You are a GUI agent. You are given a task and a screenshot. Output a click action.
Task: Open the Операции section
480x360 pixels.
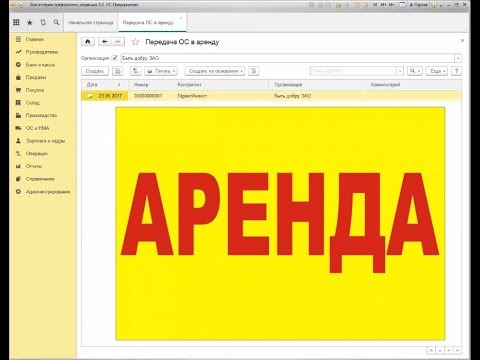click(37, 153)
